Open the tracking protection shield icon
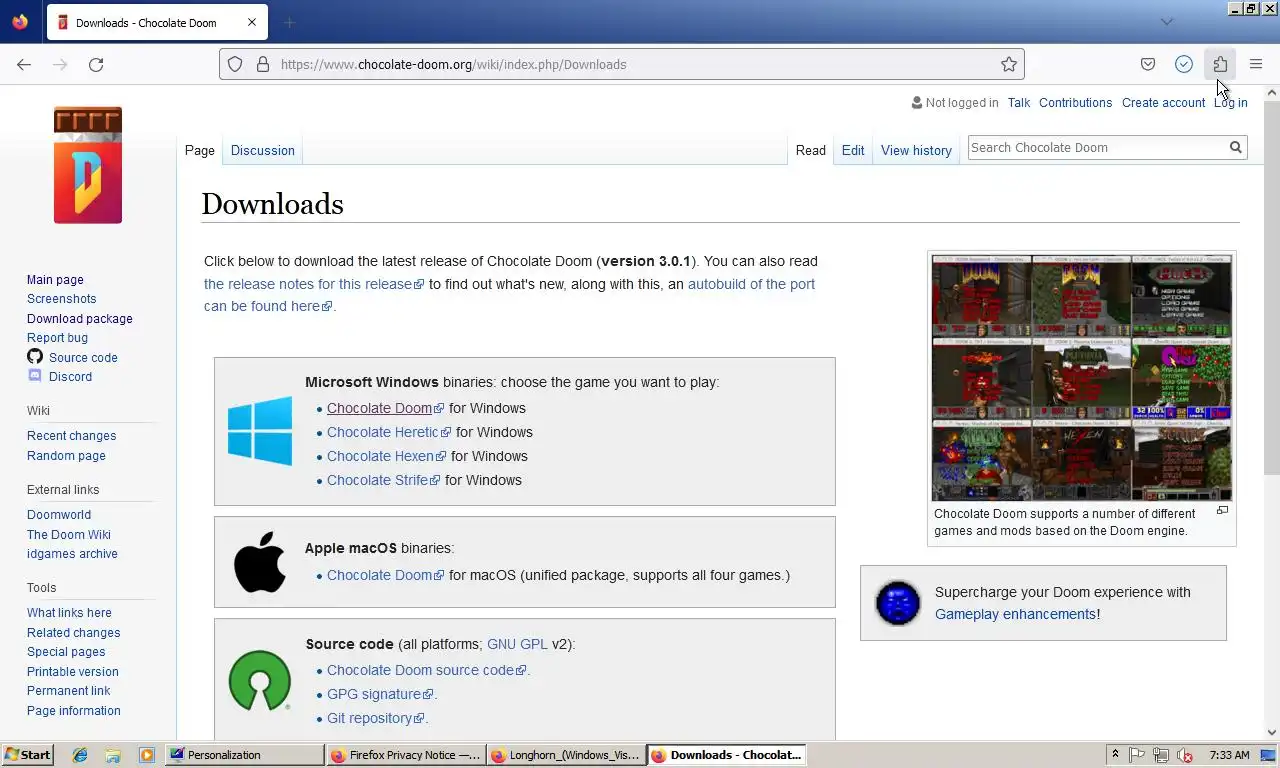The width and height of the screenshot is (1280, 768). tap(235, 64)
